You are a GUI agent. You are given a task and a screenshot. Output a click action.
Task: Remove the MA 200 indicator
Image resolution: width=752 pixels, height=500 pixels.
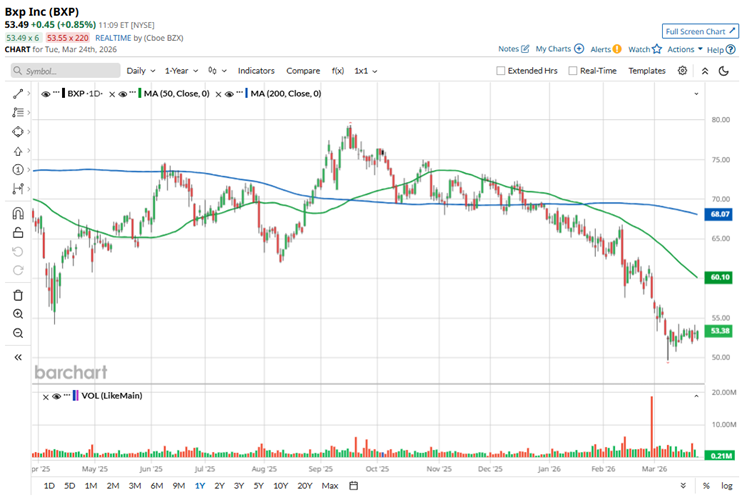[218, 94]
